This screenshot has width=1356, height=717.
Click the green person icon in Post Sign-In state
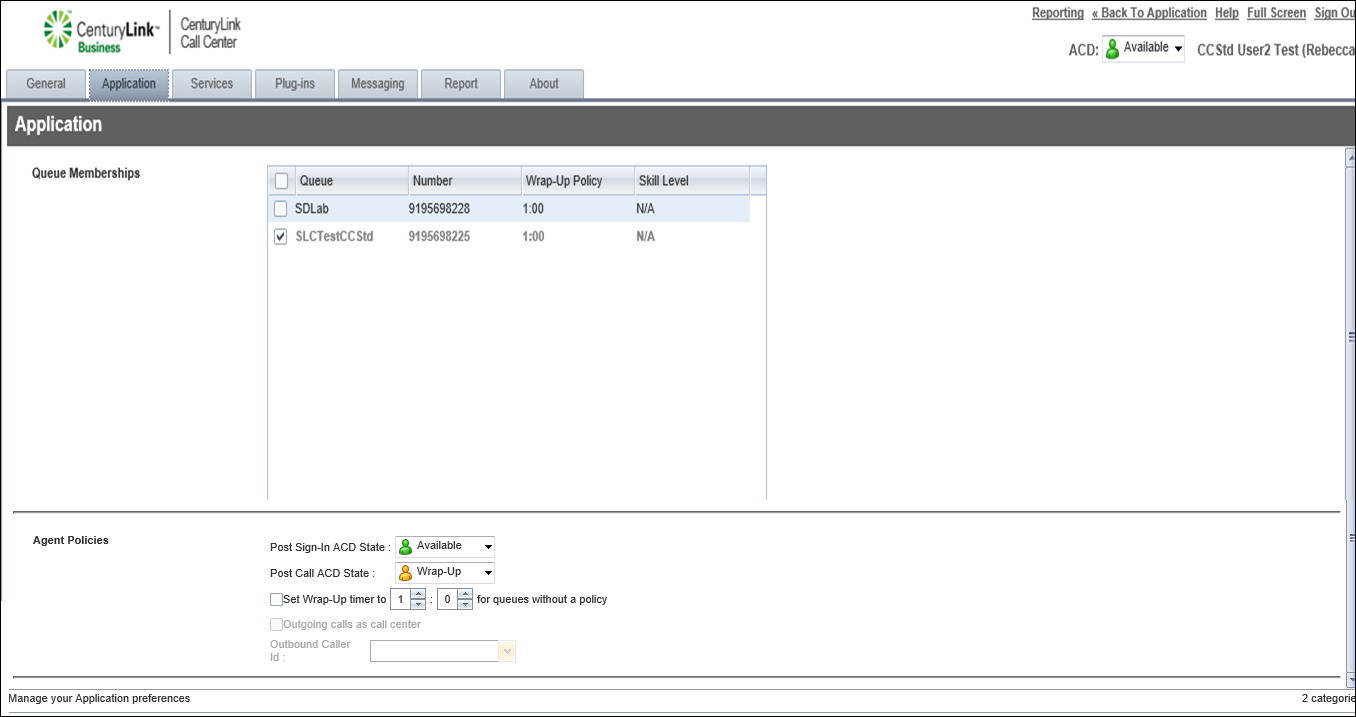pyautogui.click(x=405, y=547)
